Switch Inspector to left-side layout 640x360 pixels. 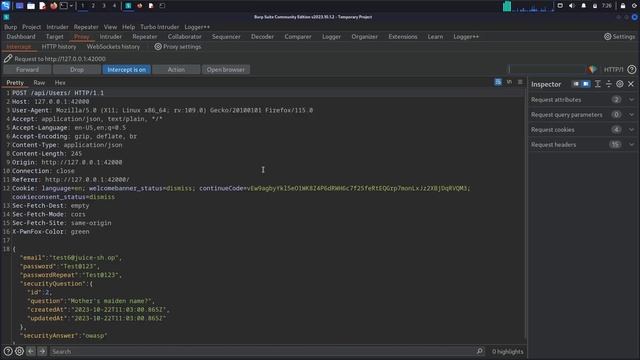(x=576, y=84)
